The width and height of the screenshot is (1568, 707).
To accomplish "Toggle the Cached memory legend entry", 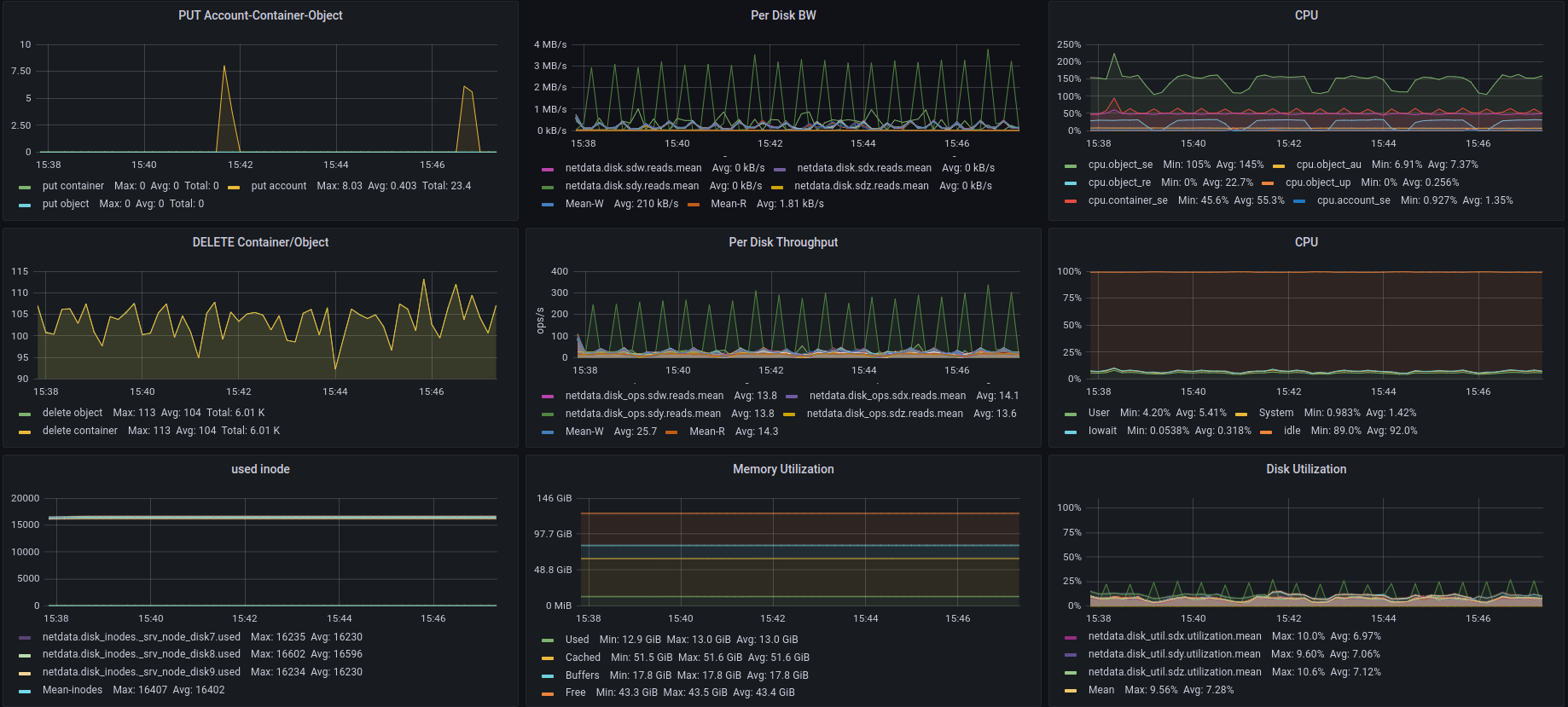I will (x=583, y=658).
